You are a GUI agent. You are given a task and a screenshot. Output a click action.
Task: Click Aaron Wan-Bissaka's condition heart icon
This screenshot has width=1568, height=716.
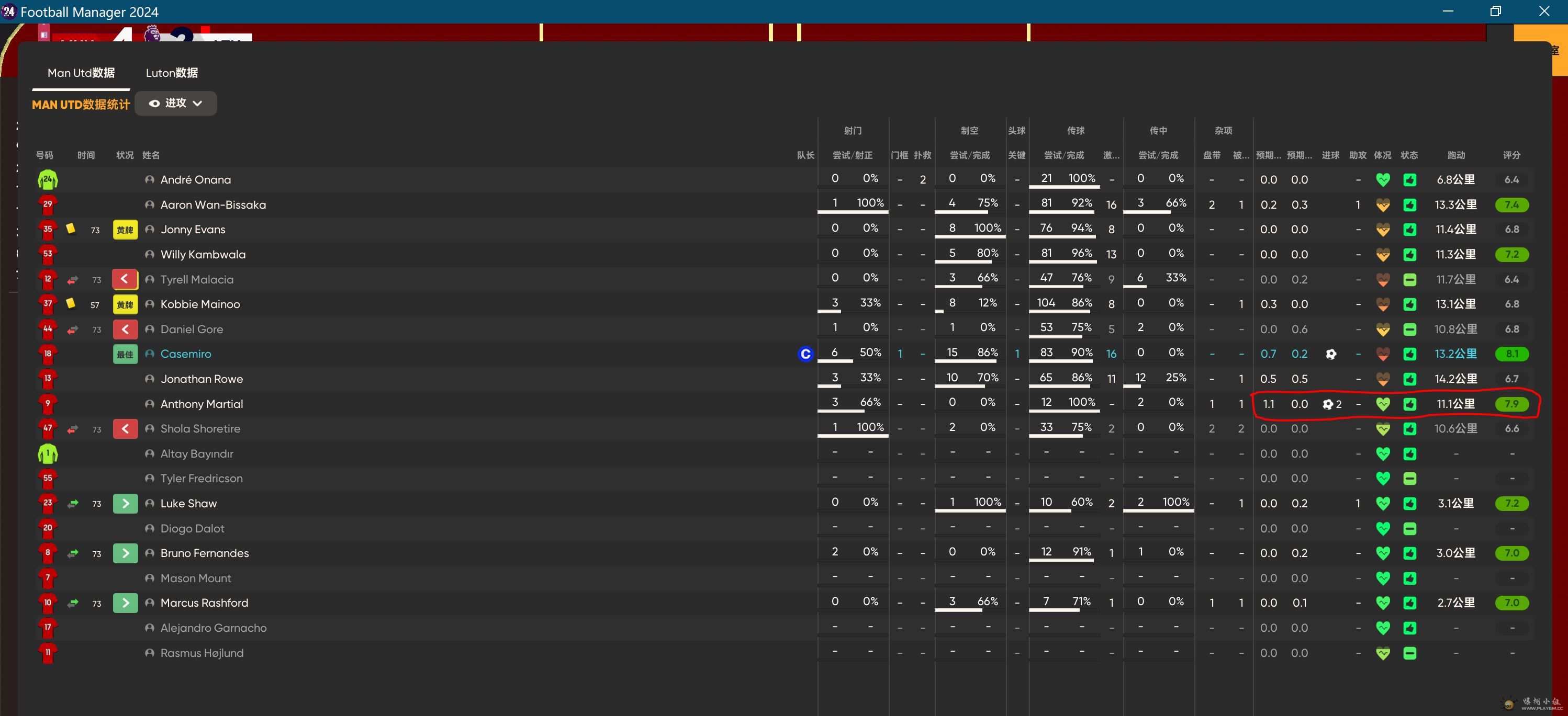(1382, 205)
